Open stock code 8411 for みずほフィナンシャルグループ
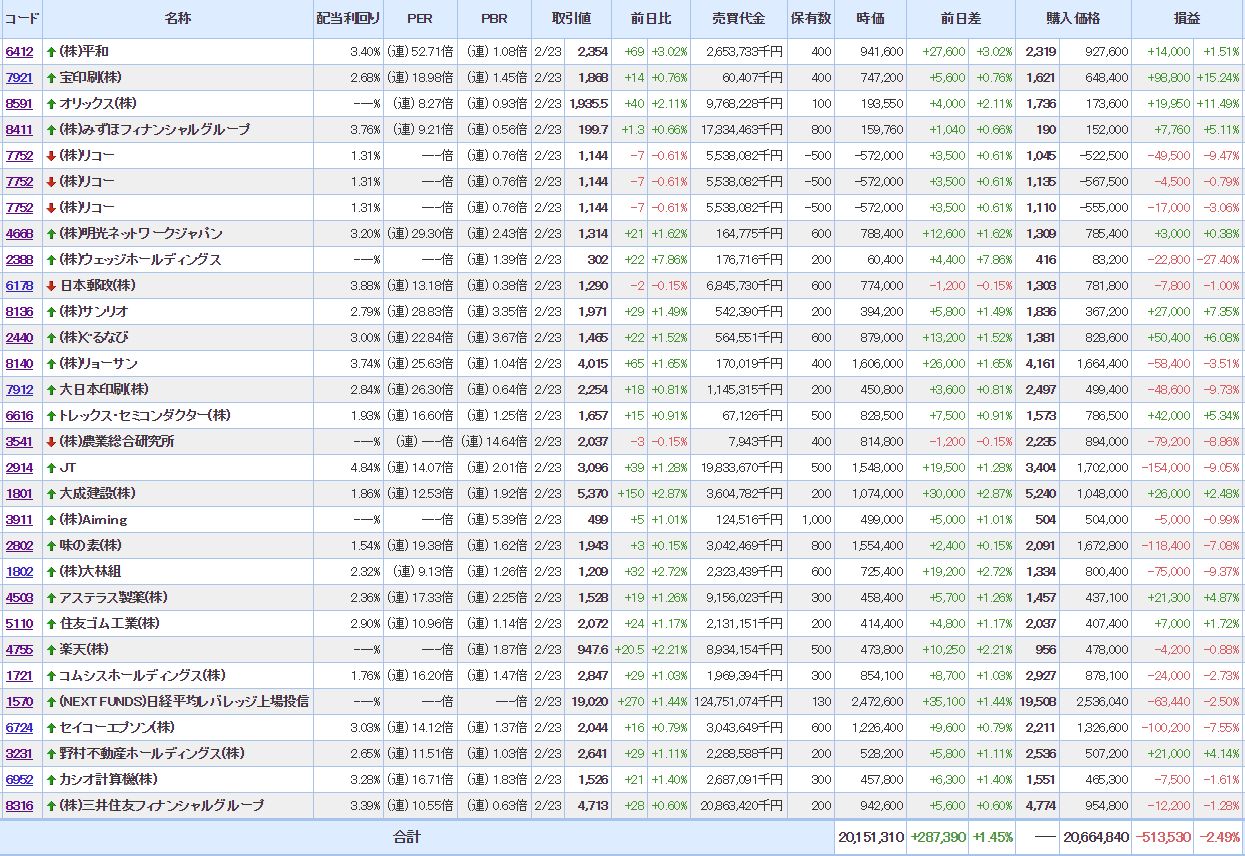The height and width of the screenshot is (856, 1245). coord(19,130)
